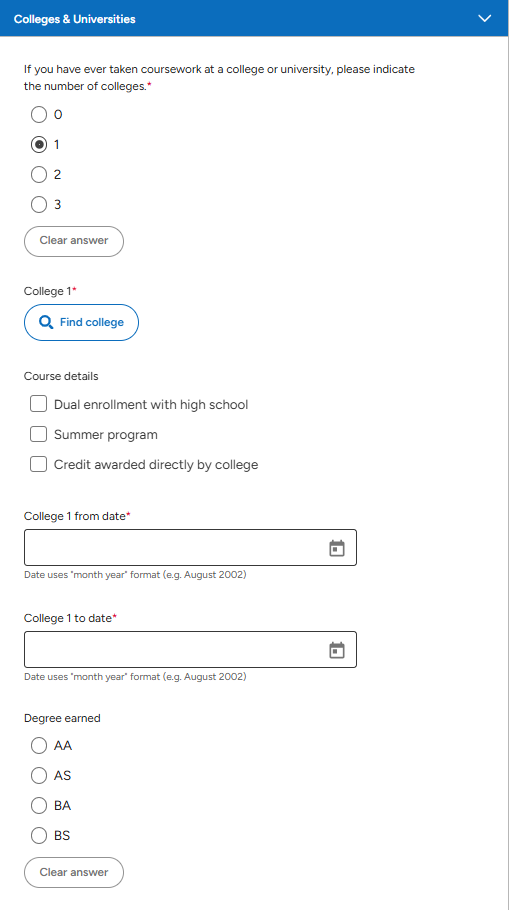This screenshot has height=910, width=510.
Task: Select 1 college radio option
Action: [39, 145]
